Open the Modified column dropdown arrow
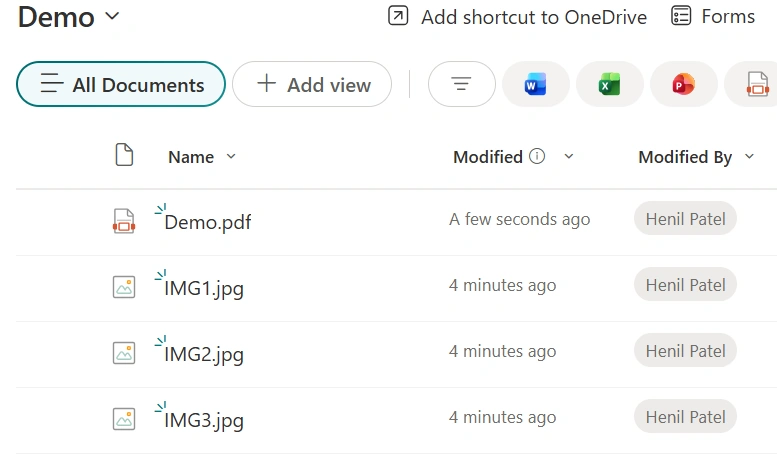 569,157
